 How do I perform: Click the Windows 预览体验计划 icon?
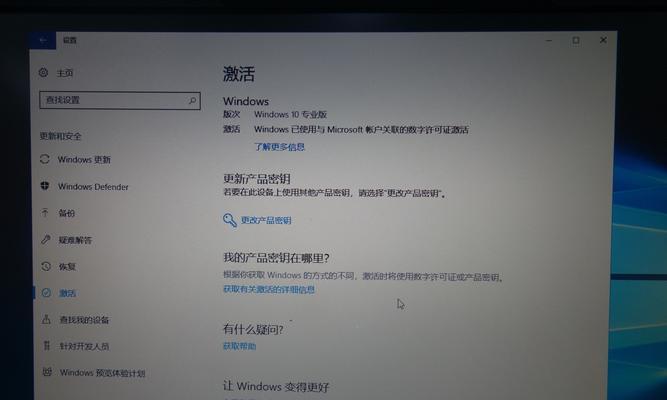point(47,372)
